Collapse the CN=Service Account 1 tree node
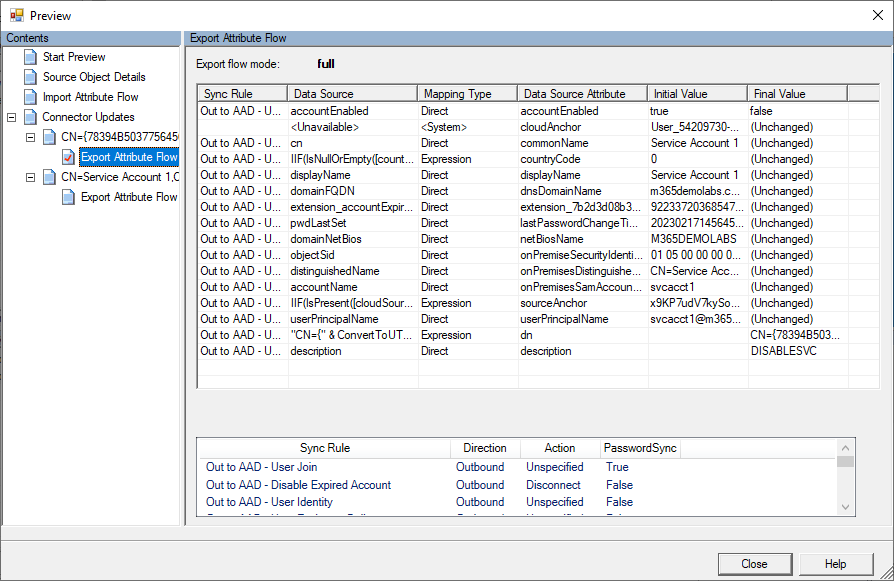The height and width of the screenshot is (581, 894). [30, 177]
